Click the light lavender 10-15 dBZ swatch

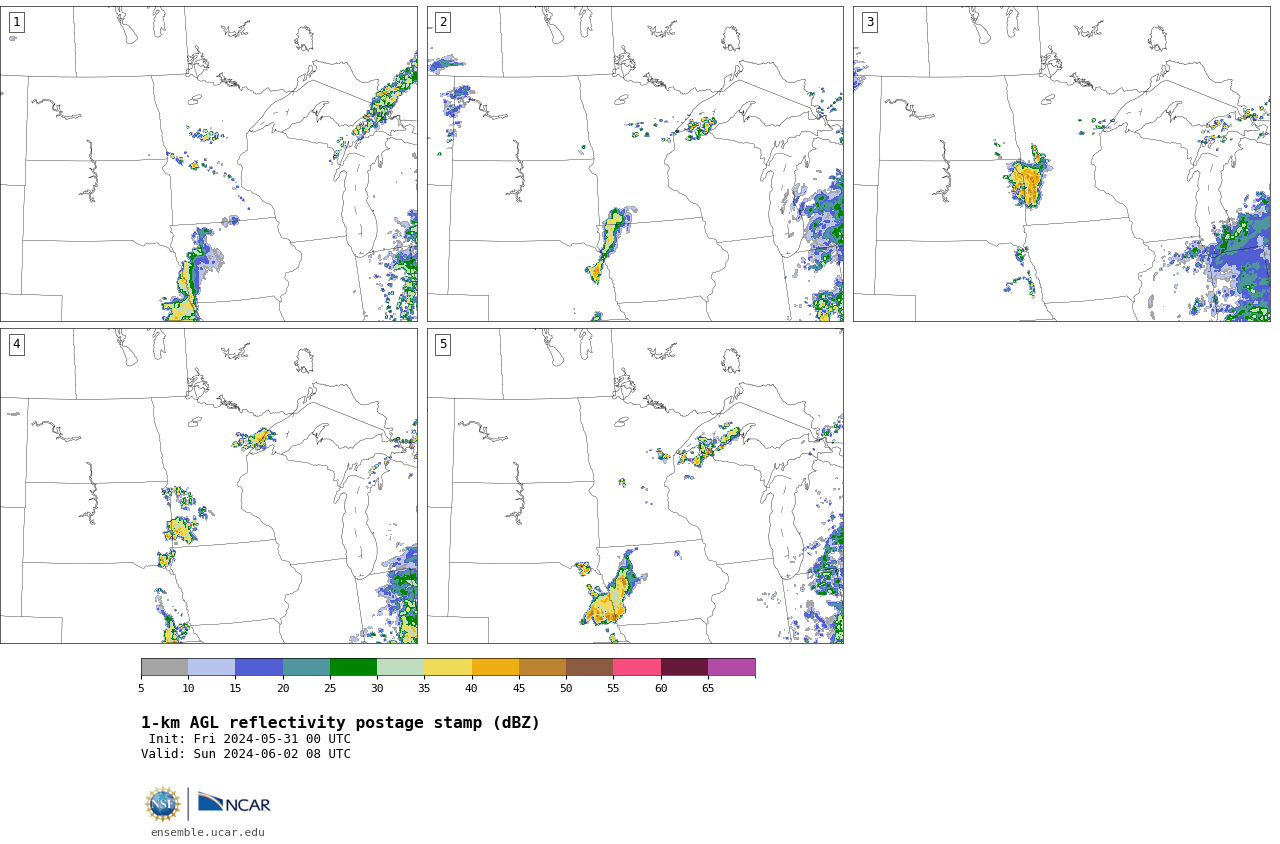point(211,667)
